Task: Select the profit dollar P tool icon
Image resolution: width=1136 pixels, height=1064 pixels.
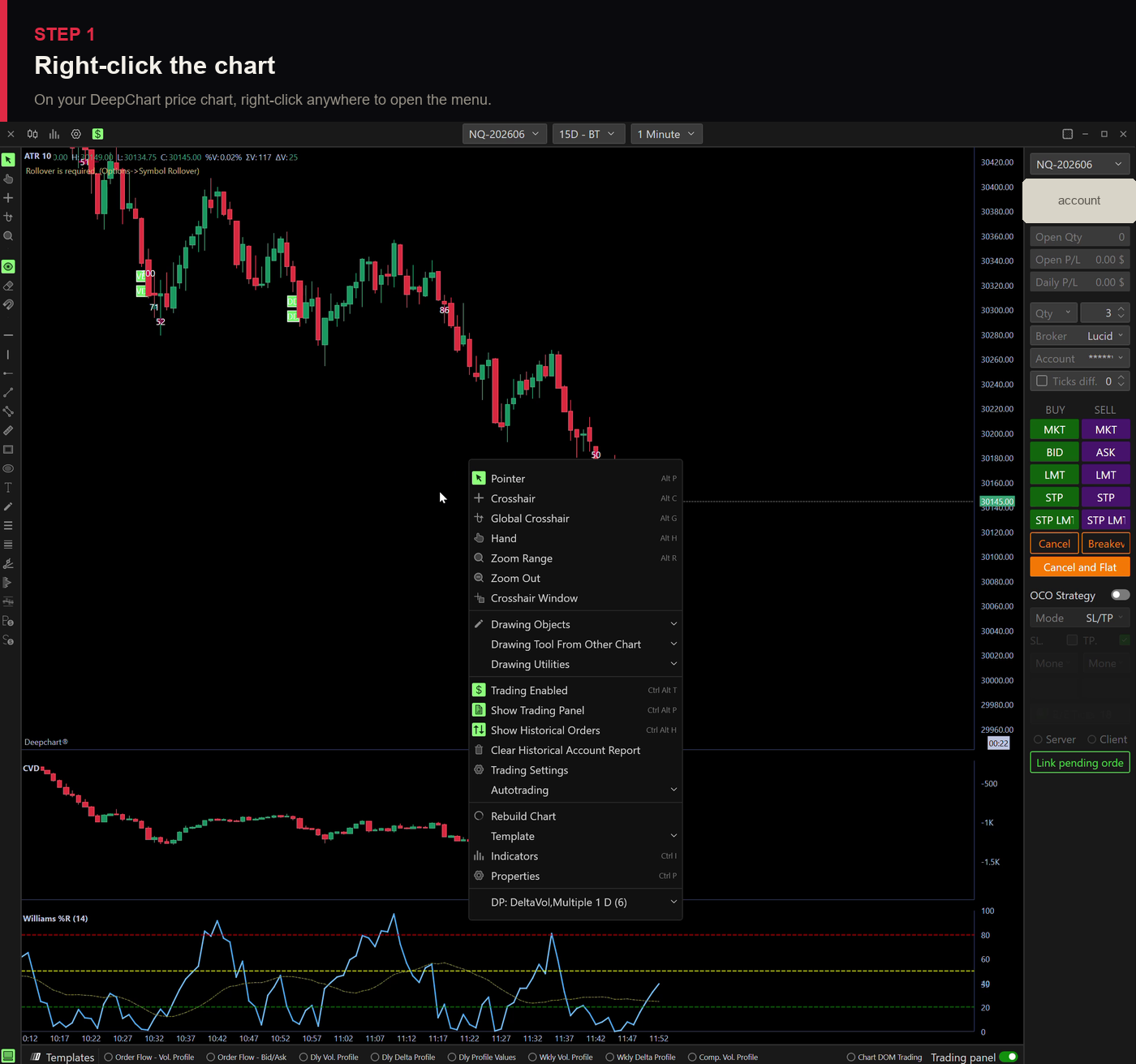Action: pos(8,621)
